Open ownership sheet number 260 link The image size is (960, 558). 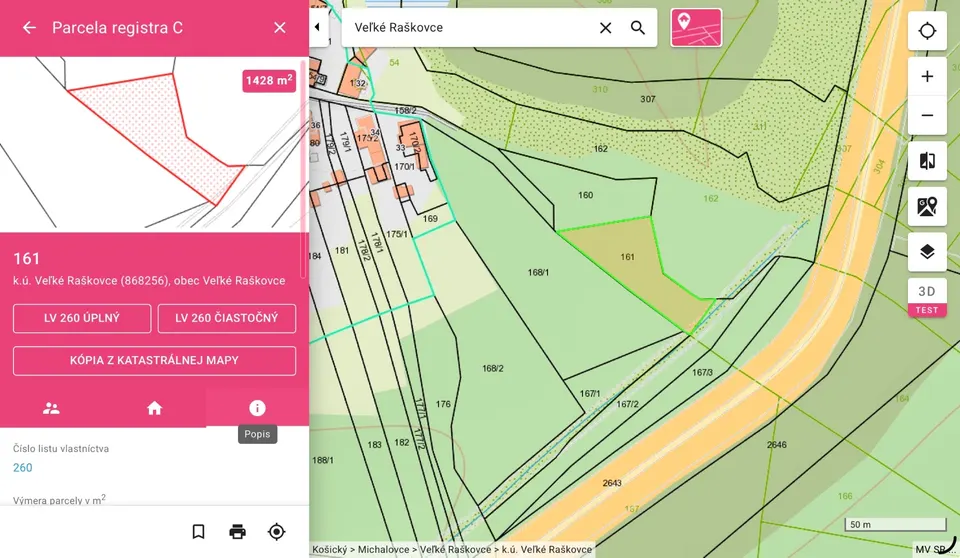tap(23, 467)
